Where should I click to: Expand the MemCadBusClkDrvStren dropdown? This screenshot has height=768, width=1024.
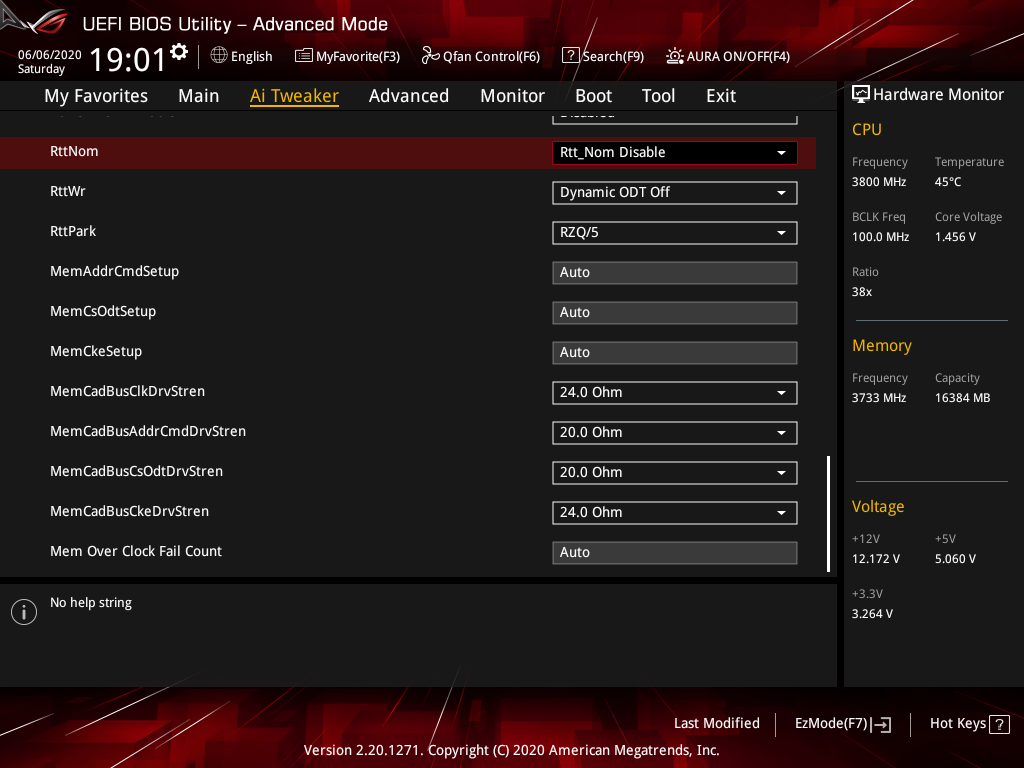point(675,392)
